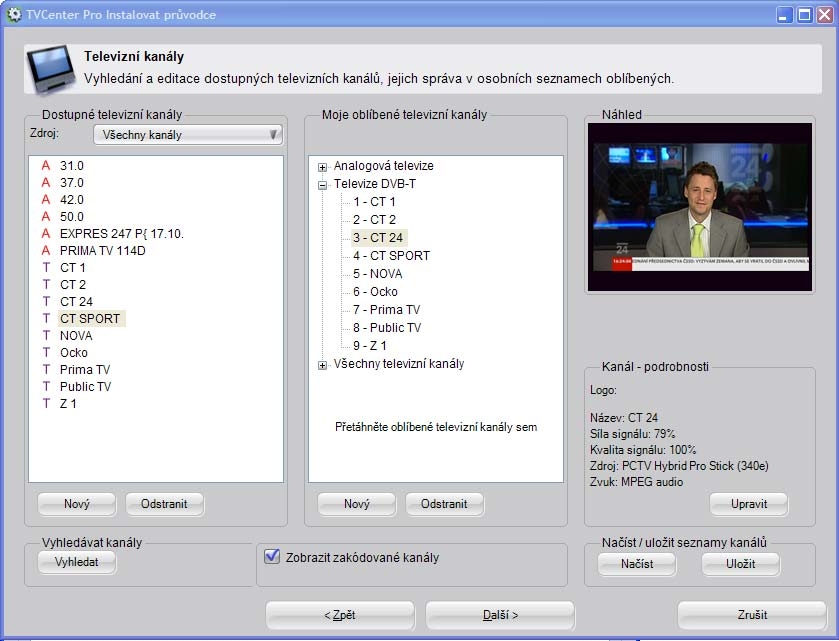Click the Zdroj PCTV Hybrid Pro Stick text
This screenshot has height=641, width=839.
pyautogui.click(x=679, y=466)
